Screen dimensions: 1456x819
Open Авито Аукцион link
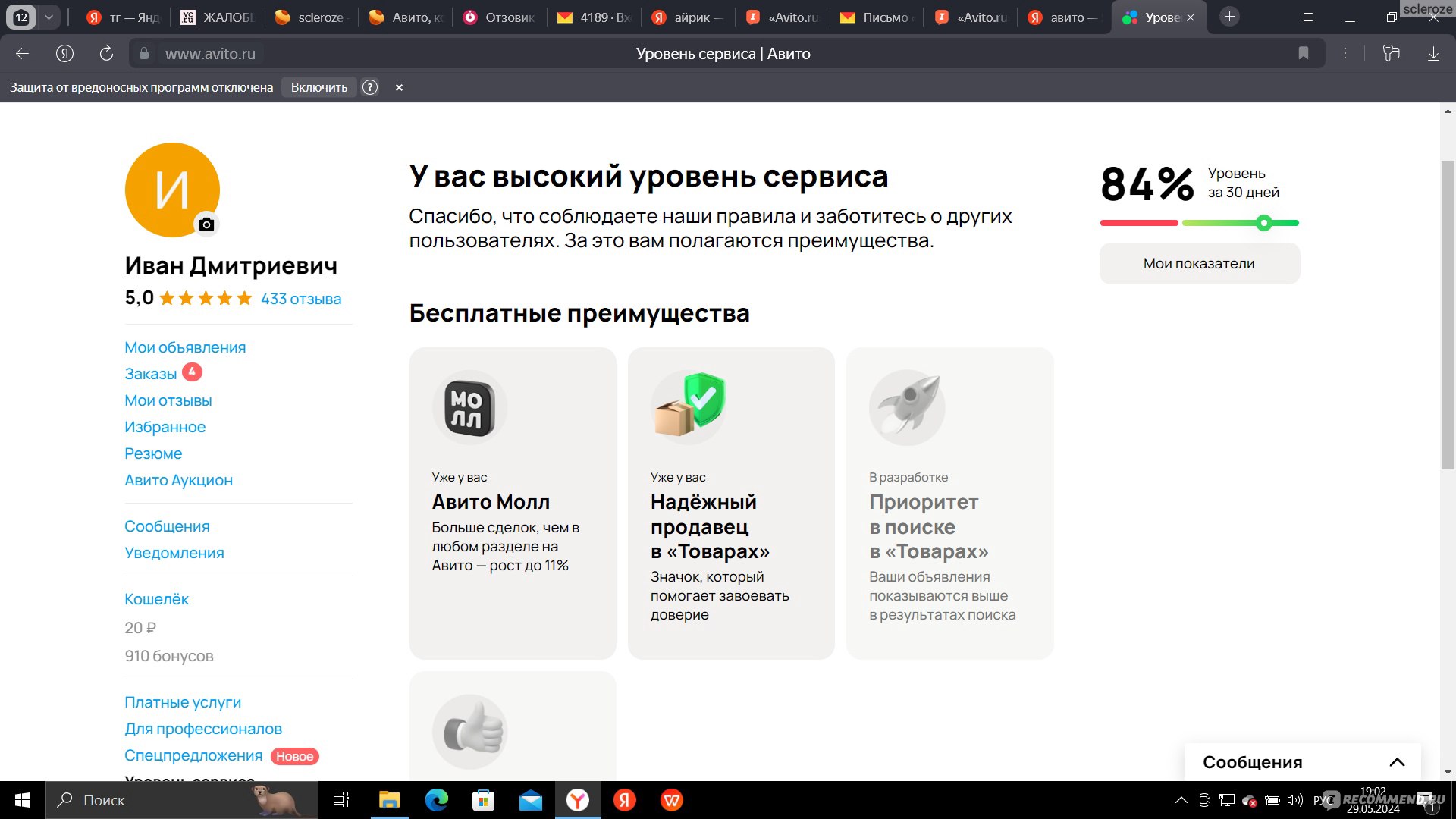click(178, 480)
